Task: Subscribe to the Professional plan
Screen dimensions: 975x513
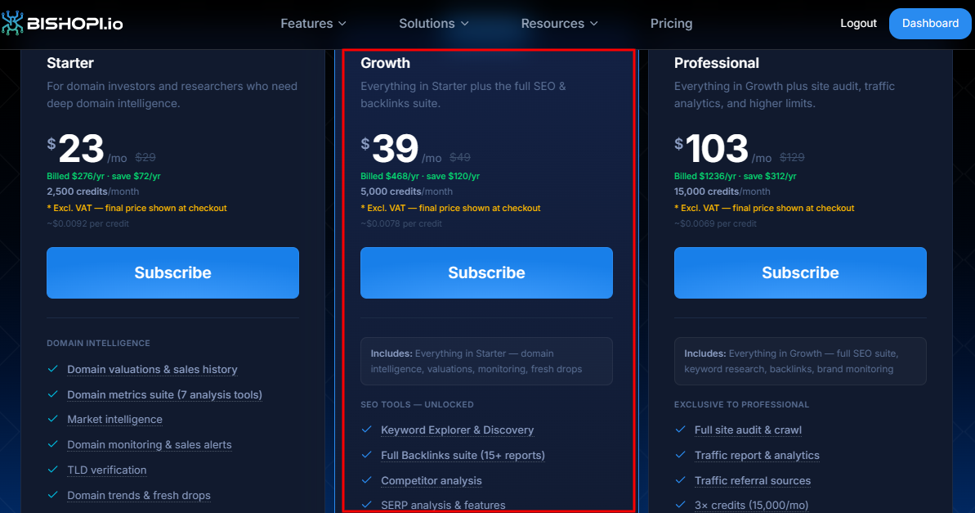Action: point(800,272)
